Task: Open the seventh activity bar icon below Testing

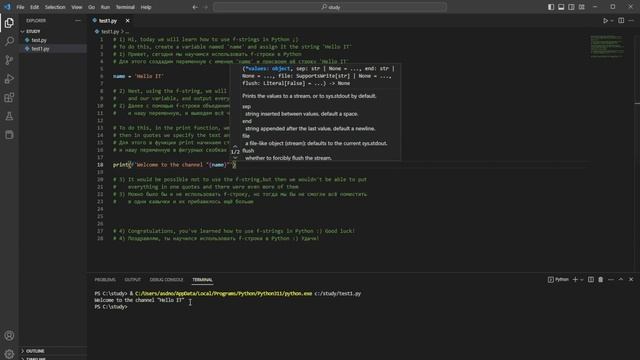Action: click(9, 135)
